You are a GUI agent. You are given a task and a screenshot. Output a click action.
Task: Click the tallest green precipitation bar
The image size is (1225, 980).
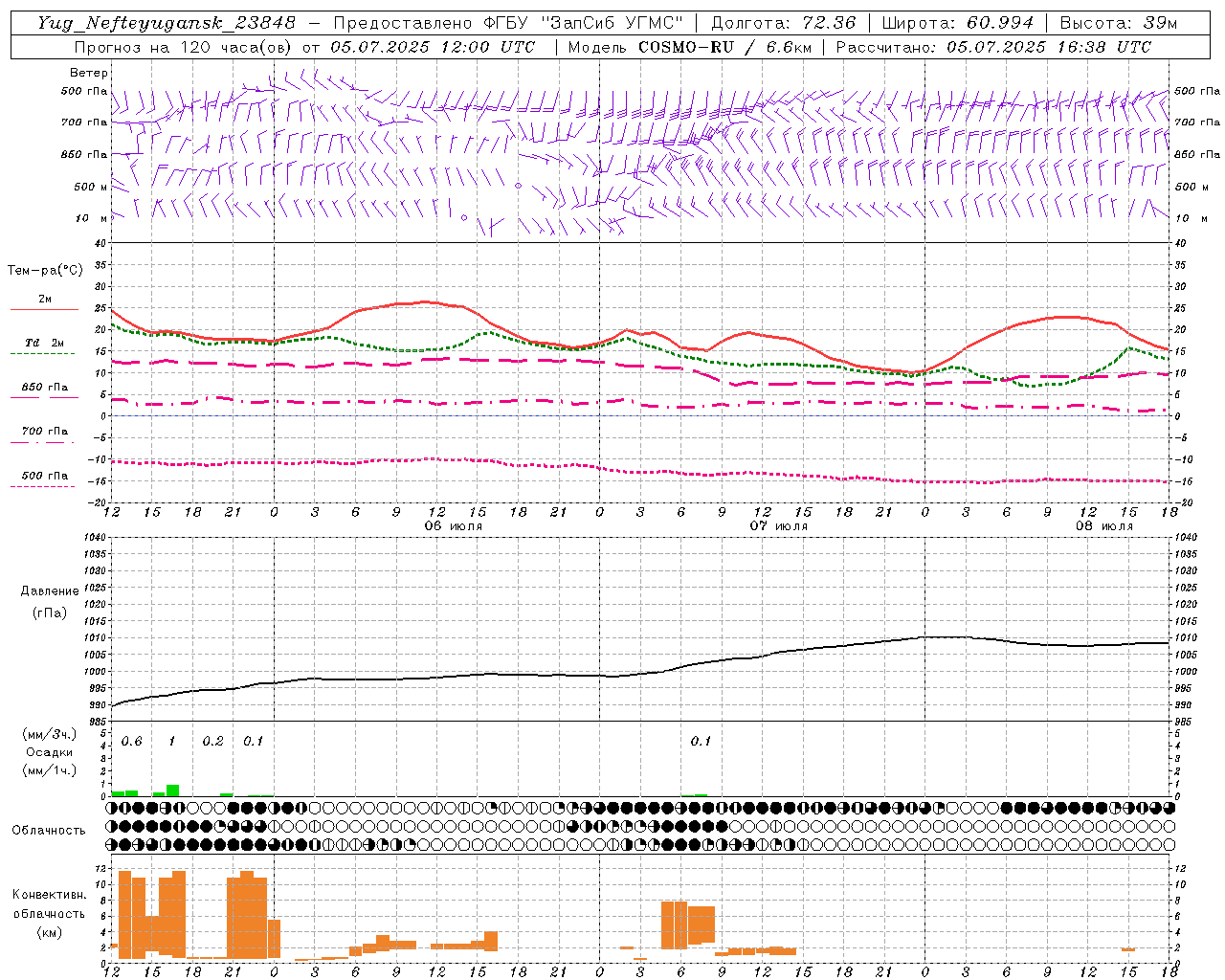173,791
